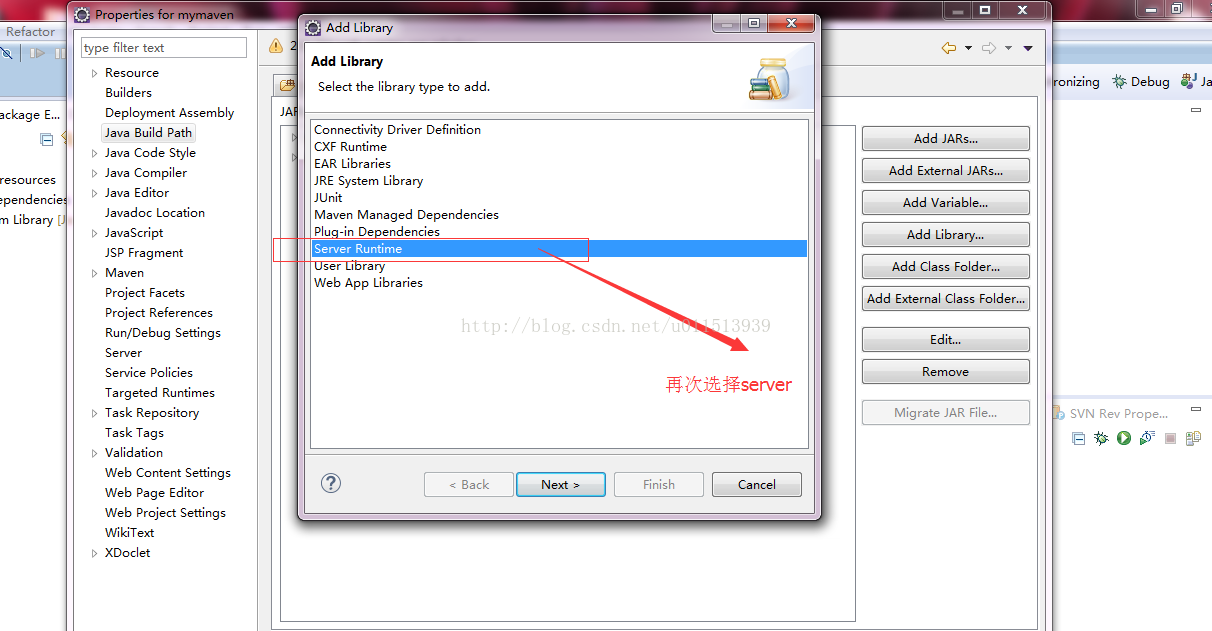Image resolution: width=1212 pixels, height=631 pixels.
Task: Click the collapse-all icon in the bottom panel
Action: click(1078, 438)
